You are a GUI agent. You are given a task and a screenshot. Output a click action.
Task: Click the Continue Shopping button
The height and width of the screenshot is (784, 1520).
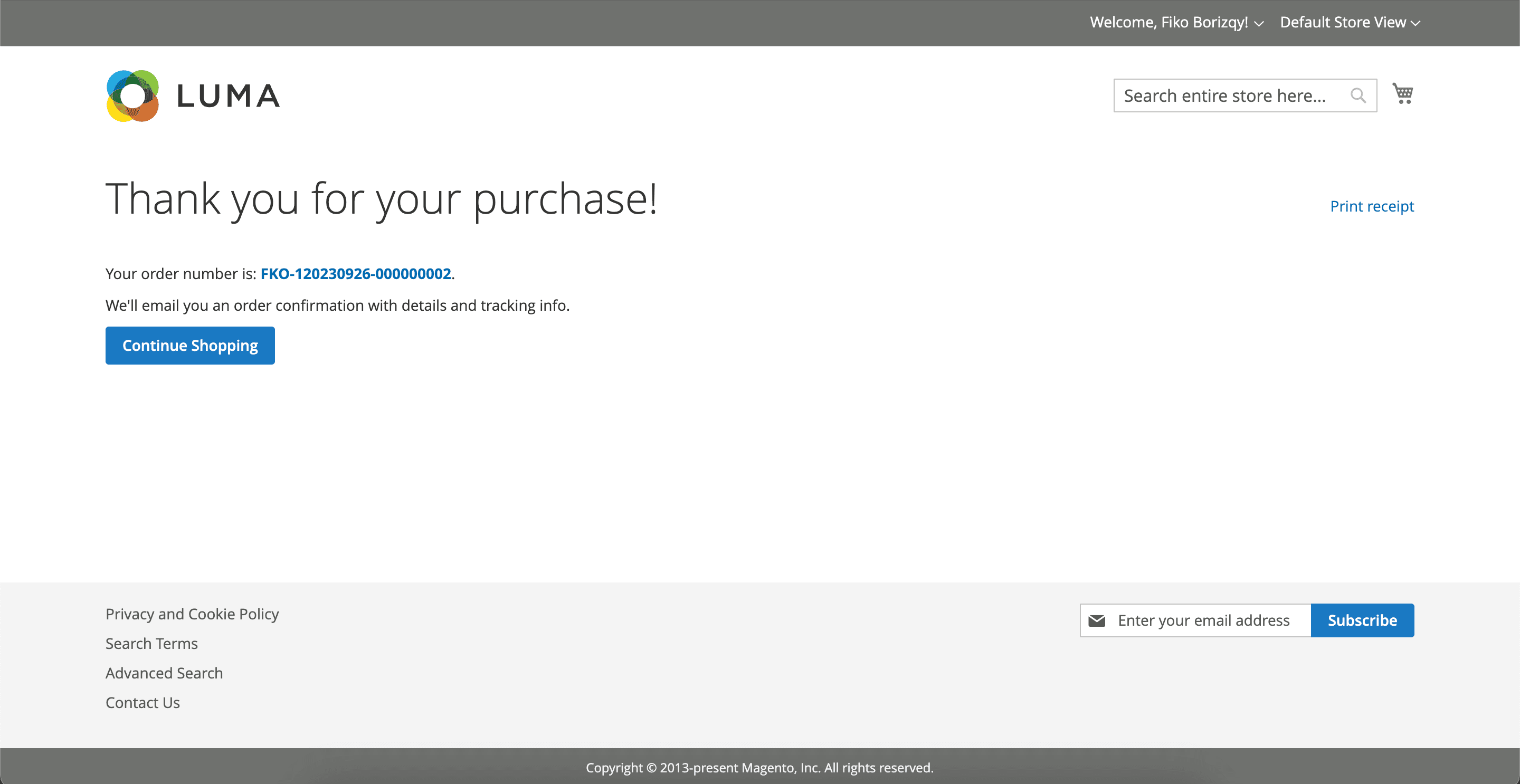tap(190, 346)
